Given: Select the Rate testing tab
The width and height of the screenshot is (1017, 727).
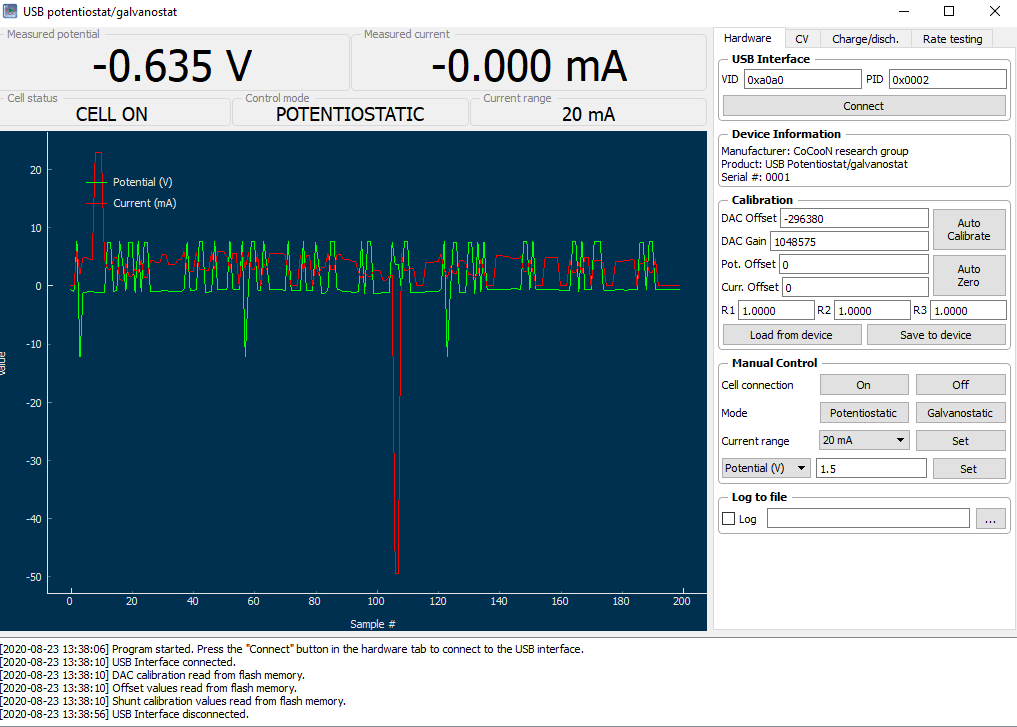Looking at the screenshot, I should click(952, 39).
